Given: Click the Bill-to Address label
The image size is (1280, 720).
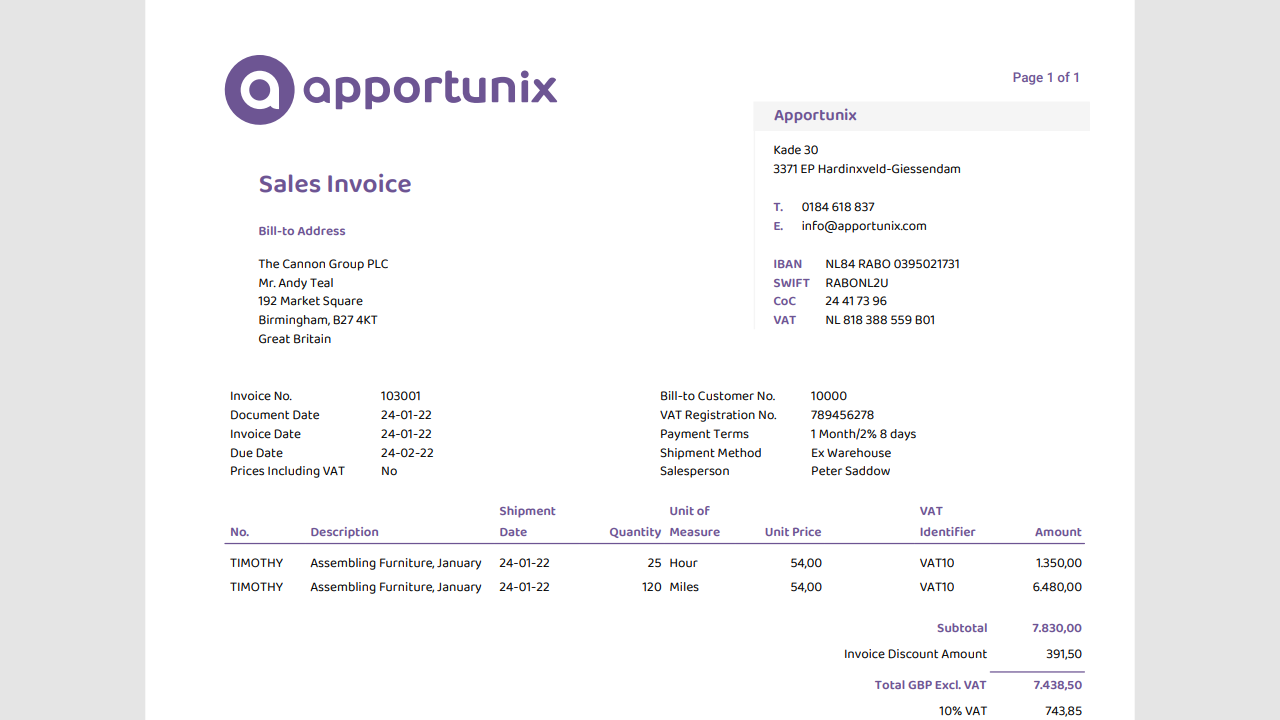Looking at the screenshot, I should (x=302, y=231).
